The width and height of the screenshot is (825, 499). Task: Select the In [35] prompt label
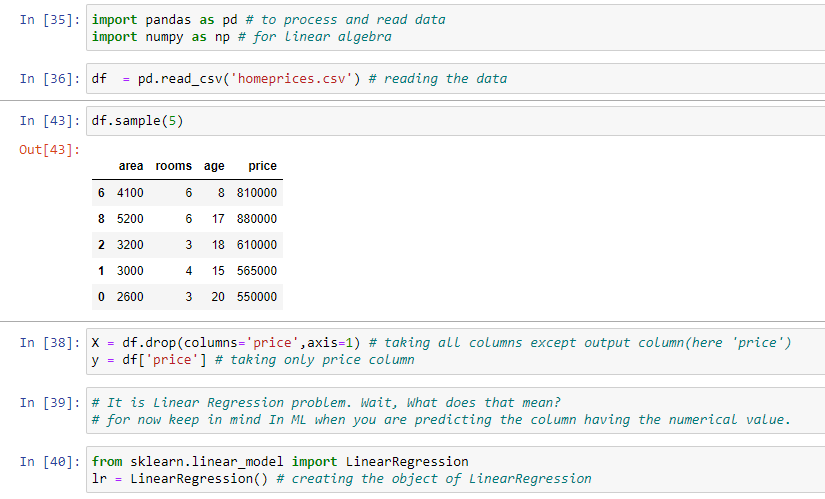pyautogui.click(x=49, y=19)
